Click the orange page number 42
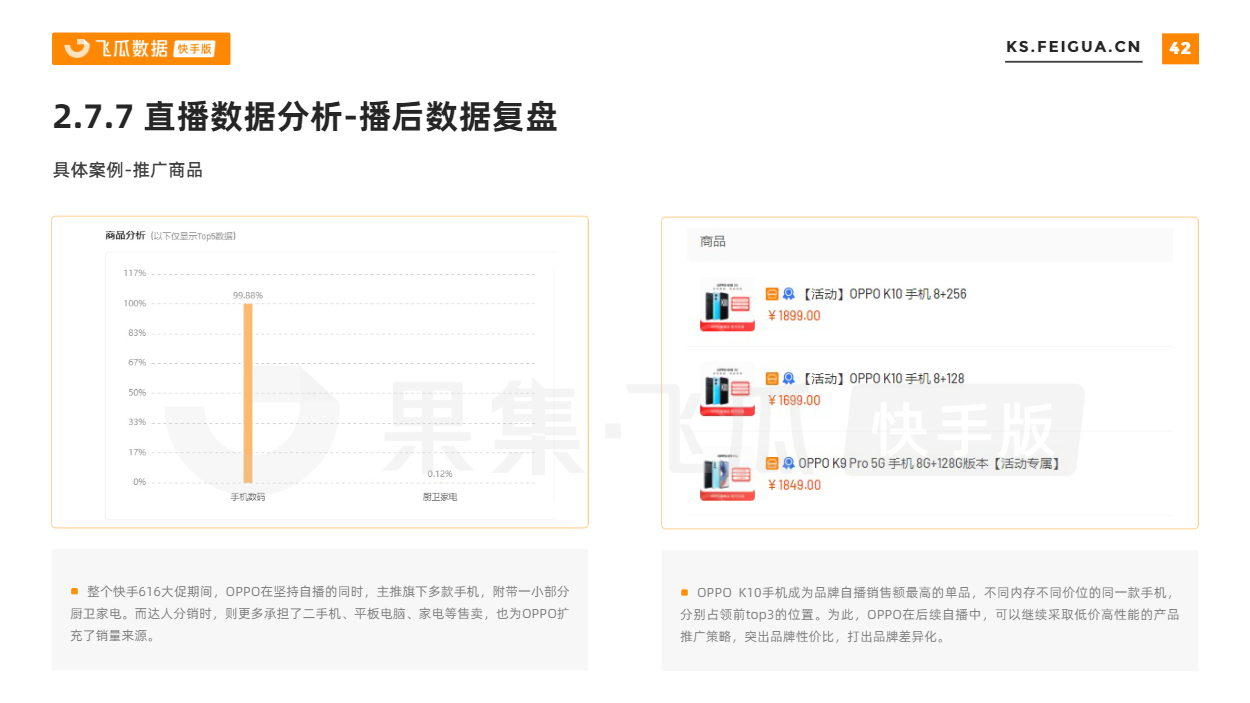This screenshot has width=1250, height=703. point(1180,48)
